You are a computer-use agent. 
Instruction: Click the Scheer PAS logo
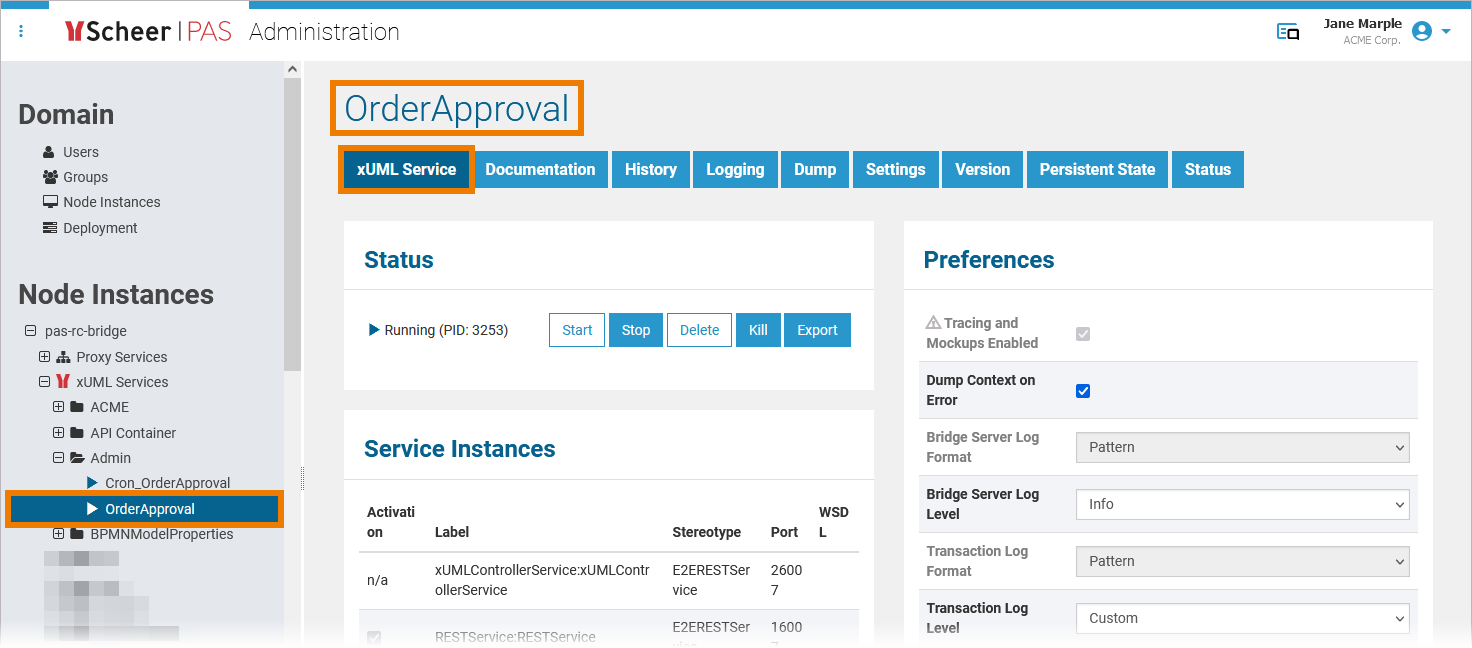coord(148,32)
